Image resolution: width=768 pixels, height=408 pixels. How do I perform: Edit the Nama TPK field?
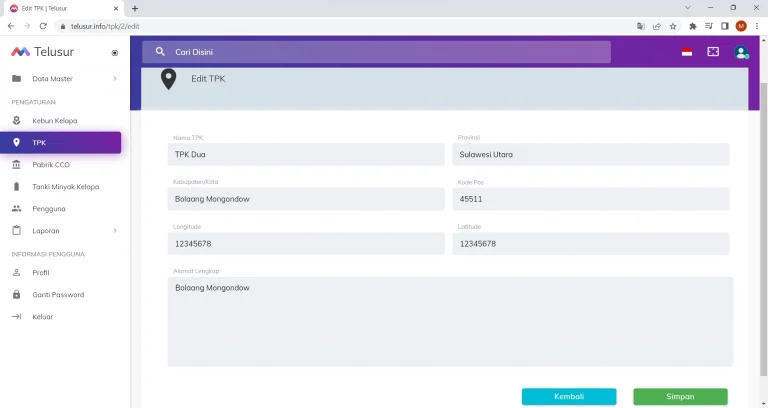coord(306,154)
